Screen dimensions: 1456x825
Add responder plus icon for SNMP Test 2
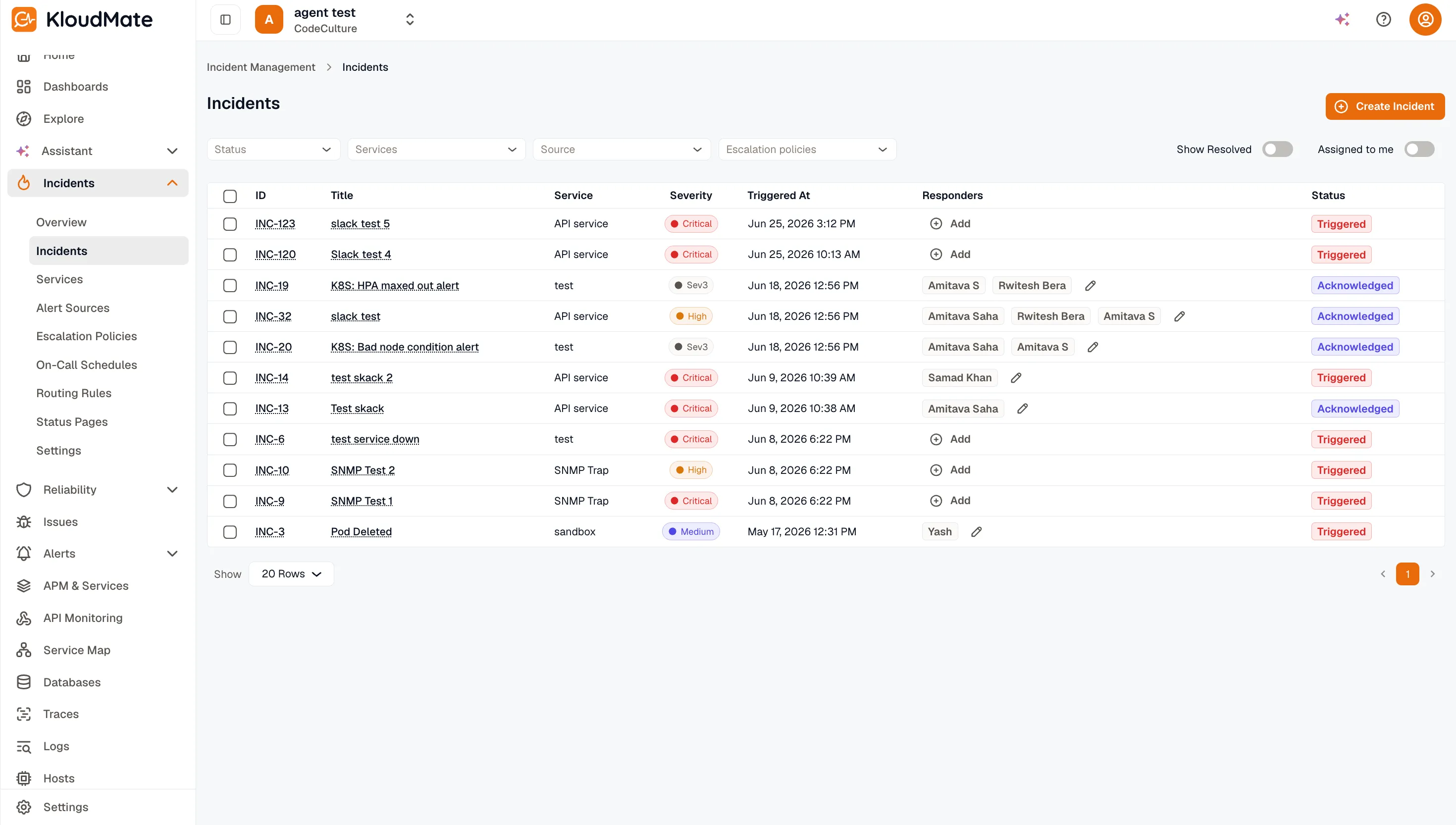[x=936, y=470]
